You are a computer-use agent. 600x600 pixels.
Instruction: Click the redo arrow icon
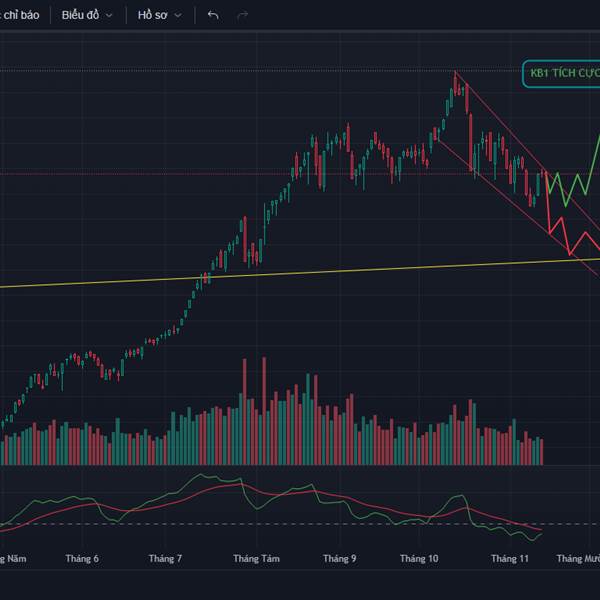pyautogui.click(x=242, y=15)
